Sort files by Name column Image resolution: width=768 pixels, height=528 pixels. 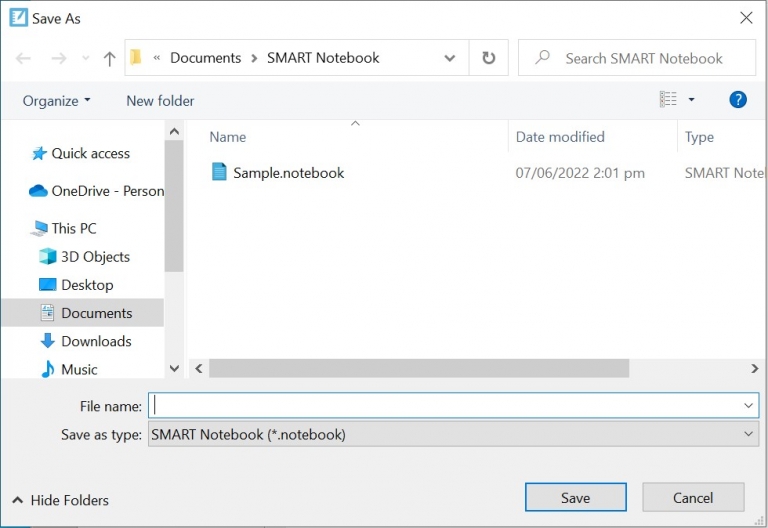[227, 137]
